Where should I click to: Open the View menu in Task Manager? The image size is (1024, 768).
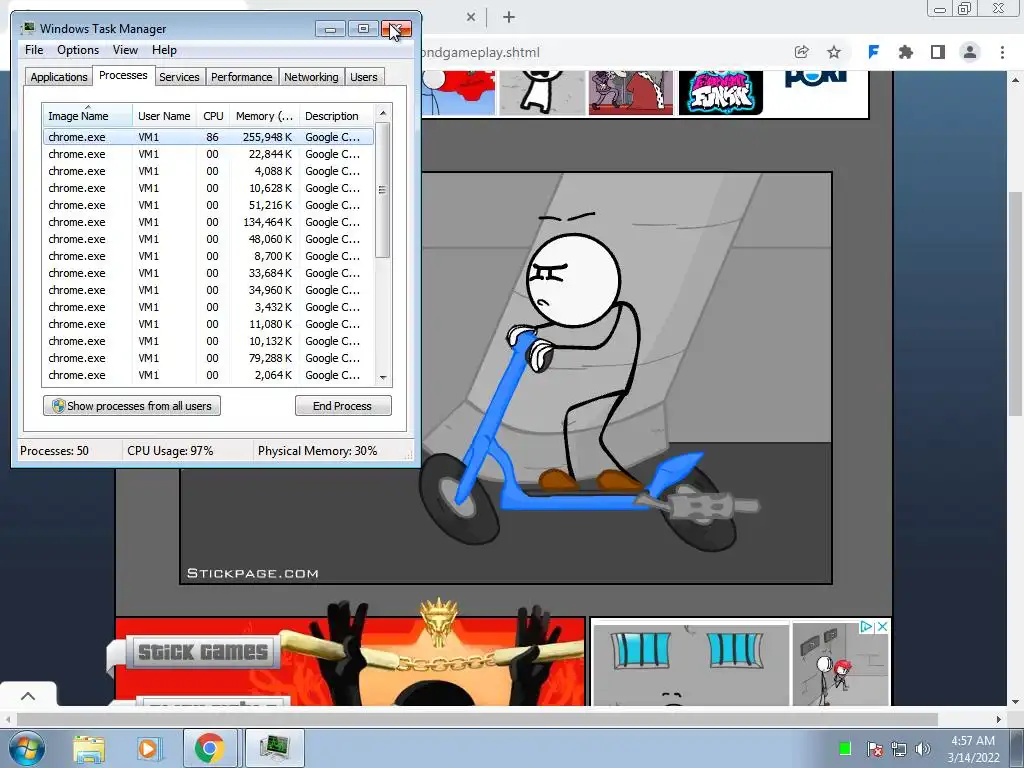click(x=125, y=50)
